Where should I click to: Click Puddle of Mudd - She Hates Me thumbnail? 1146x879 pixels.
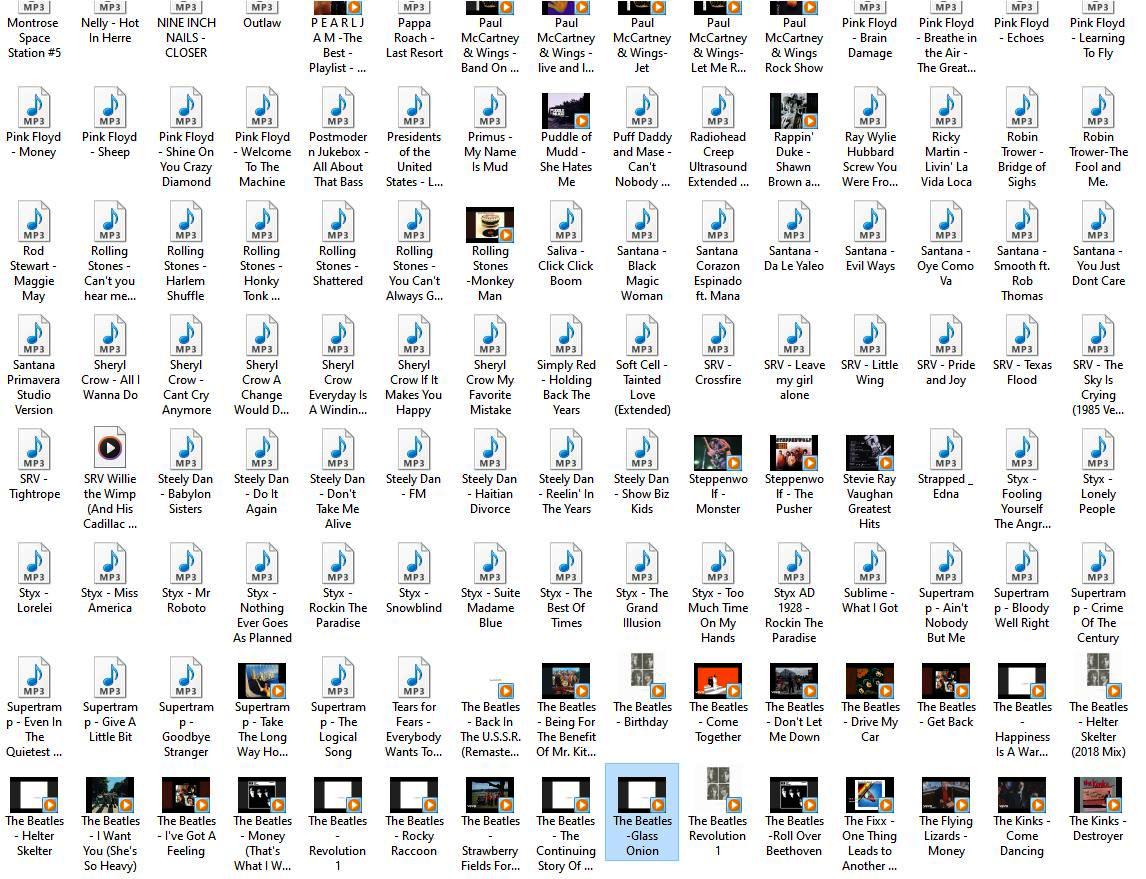tap(566, 110)
